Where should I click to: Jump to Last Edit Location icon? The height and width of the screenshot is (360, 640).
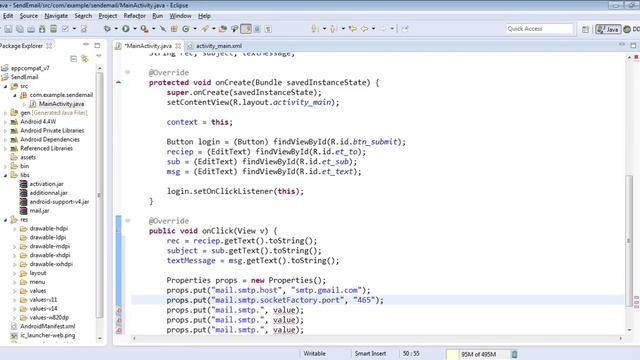pos(353,29)
